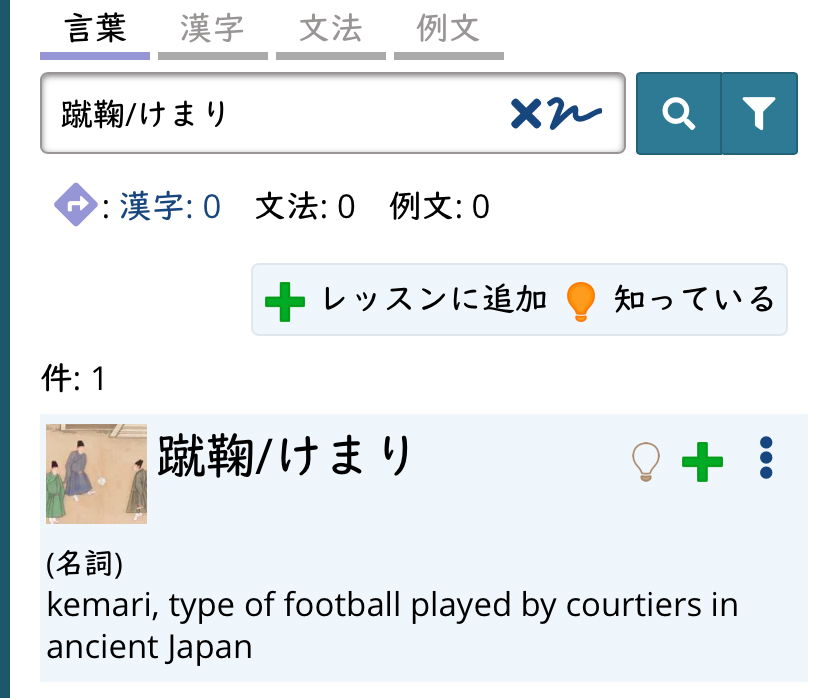Switch to the 言葉 tab
The width and height of the screenshot is (828, 698).
96,29
